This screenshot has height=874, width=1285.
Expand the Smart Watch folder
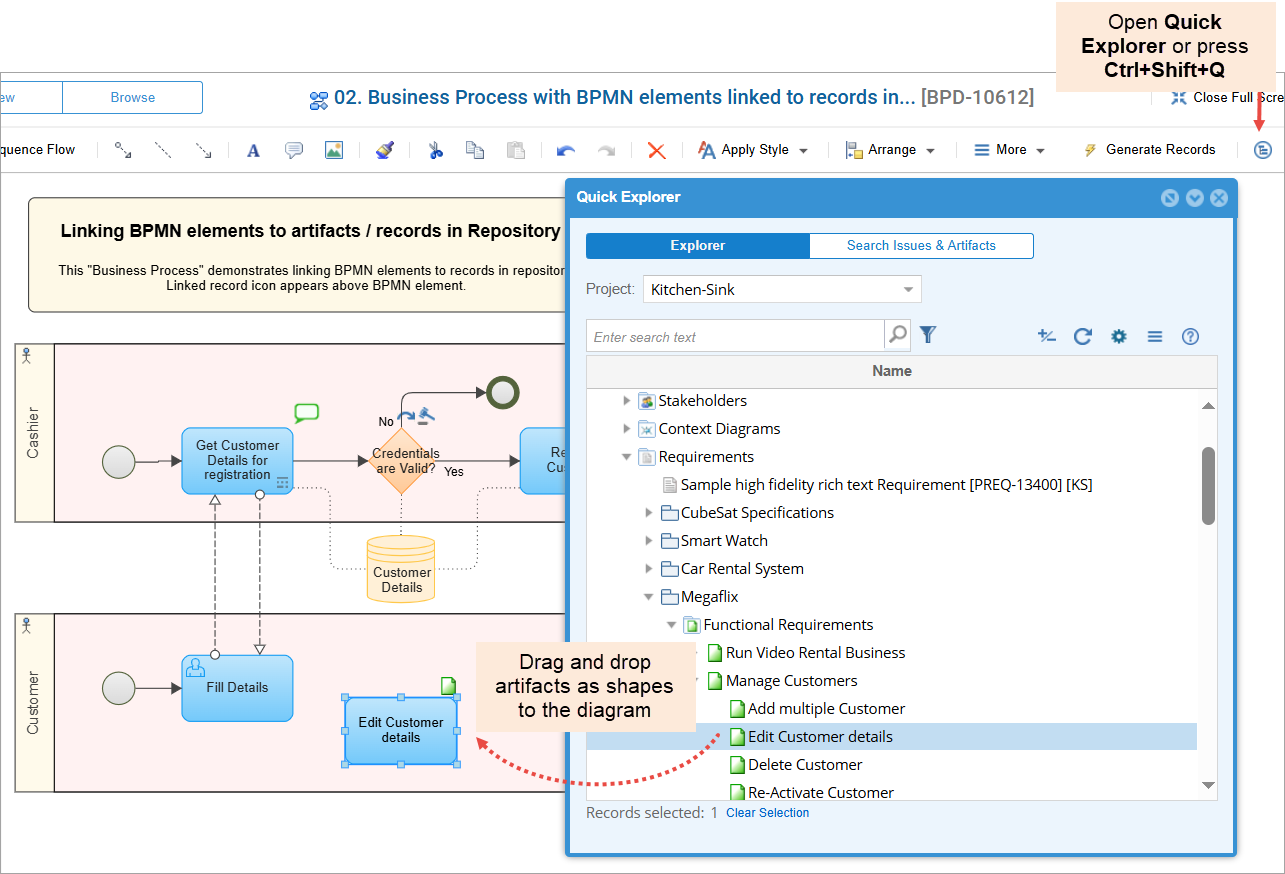point(650,541)
